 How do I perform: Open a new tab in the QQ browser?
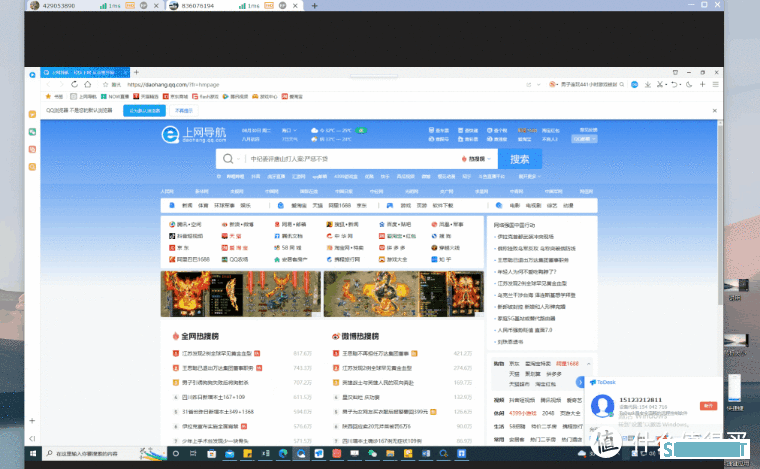pos(136,72)
